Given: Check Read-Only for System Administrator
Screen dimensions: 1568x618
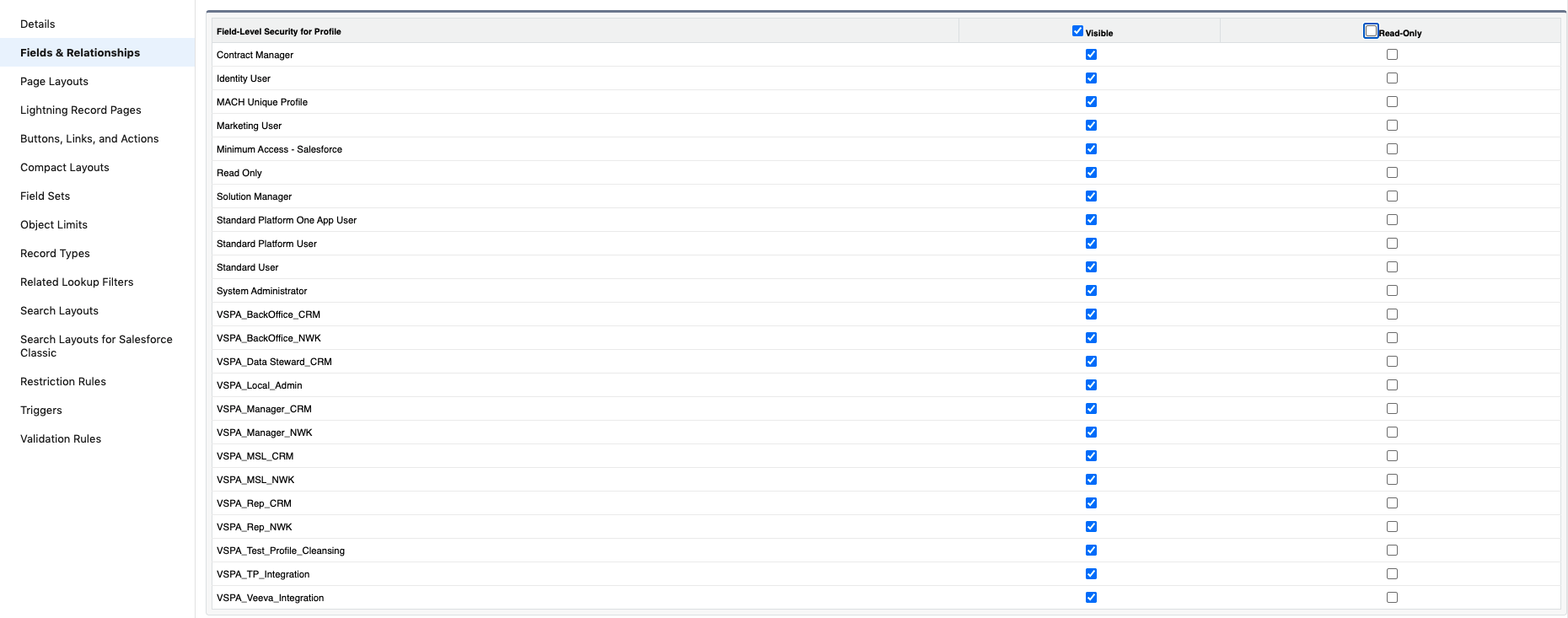Looking at the screenshot, I should click(1392, 290).
